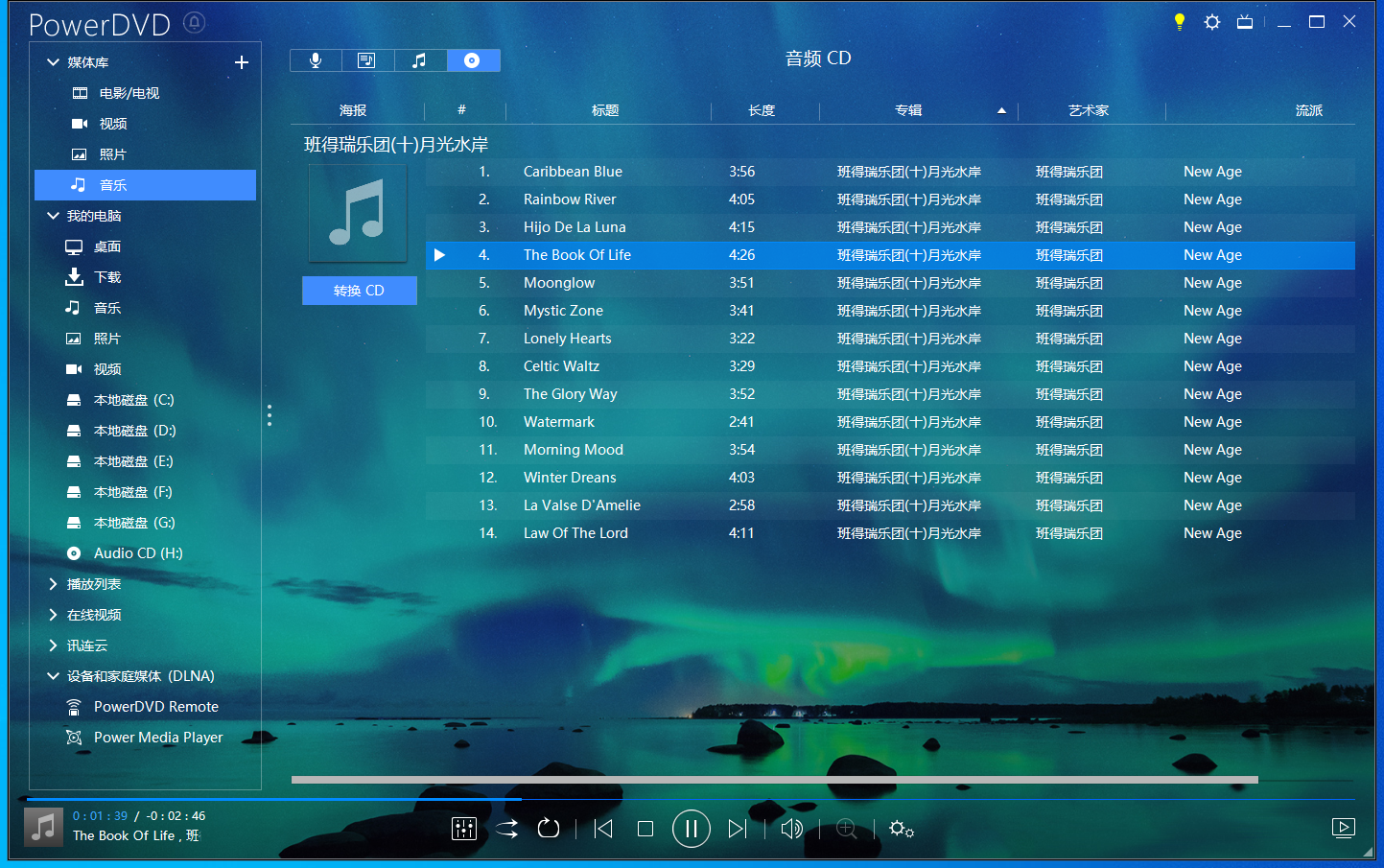The image size is (1384, 868).
Task: Collapse the 媒体库 section
Action: click(x=54, y=62)
